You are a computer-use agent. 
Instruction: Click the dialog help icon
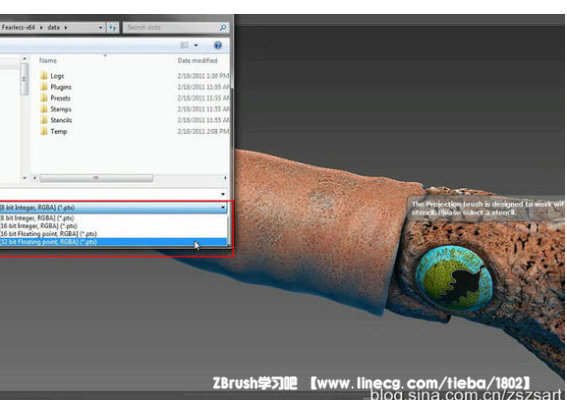218,45
